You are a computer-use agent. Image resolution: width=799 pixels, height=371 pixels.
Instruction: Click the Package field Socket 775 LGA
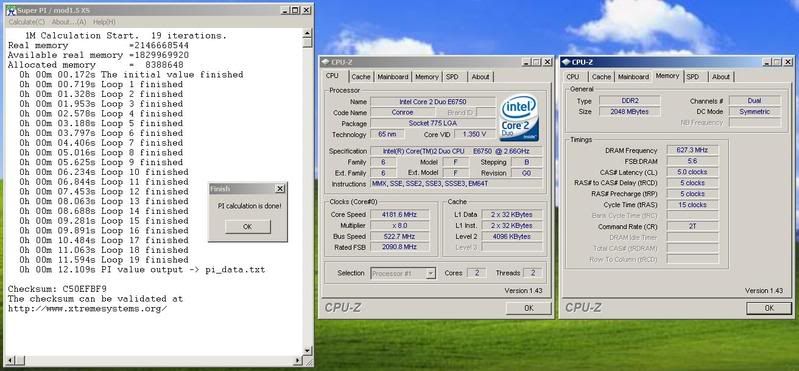(x=433, y=123)
